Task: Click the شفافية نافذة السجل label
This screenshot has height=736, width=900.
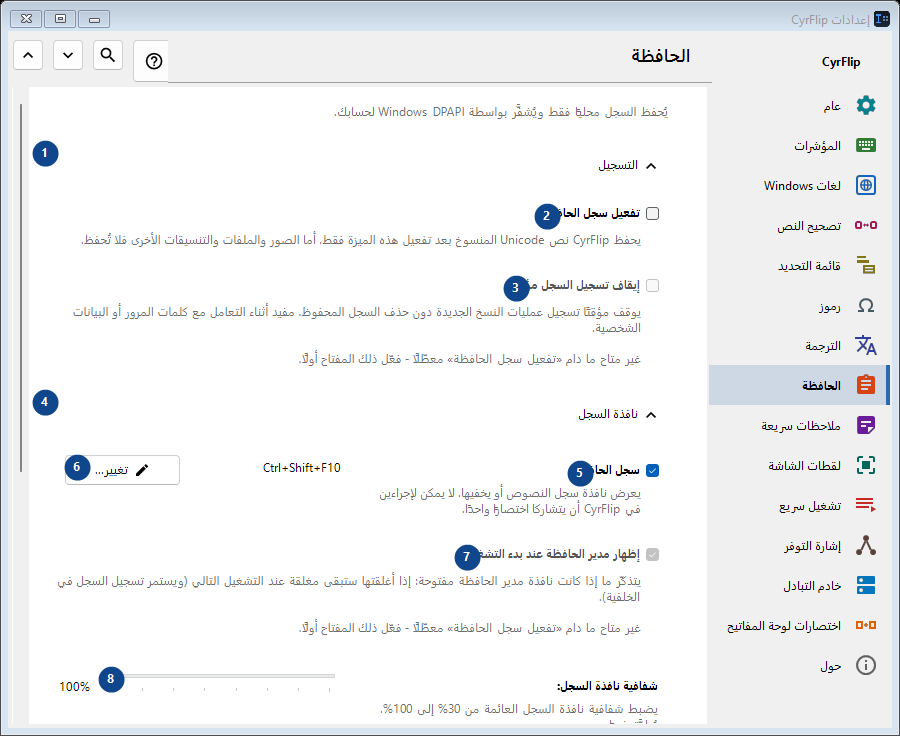Action: coord(607,686)
